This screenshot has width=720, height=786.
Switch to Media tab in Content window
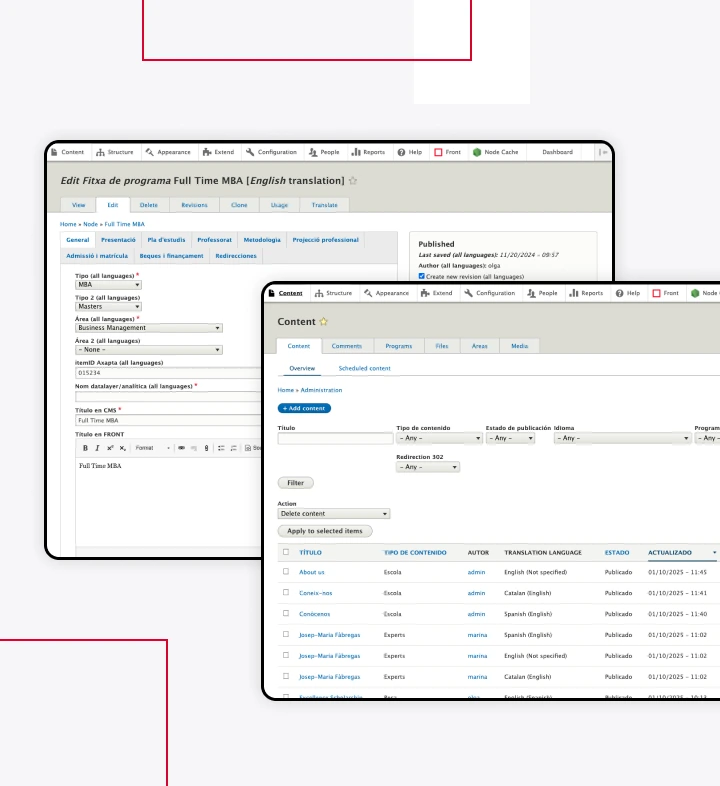point(519,346)
